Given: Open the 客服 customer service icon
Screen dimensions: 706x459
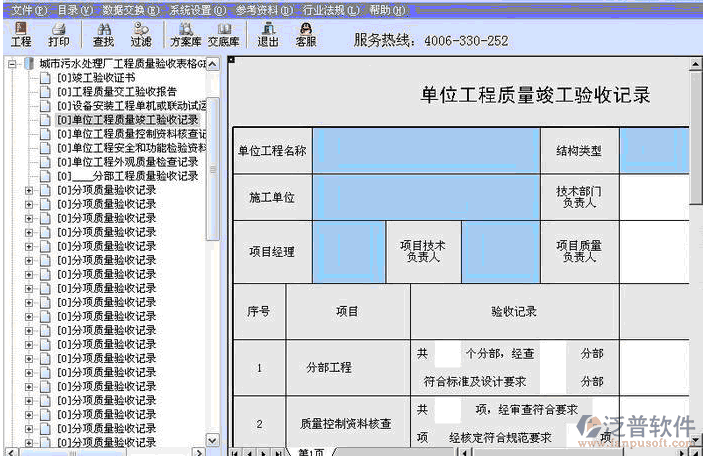Looking at the screenshot, I should click(x=306, y=35).
